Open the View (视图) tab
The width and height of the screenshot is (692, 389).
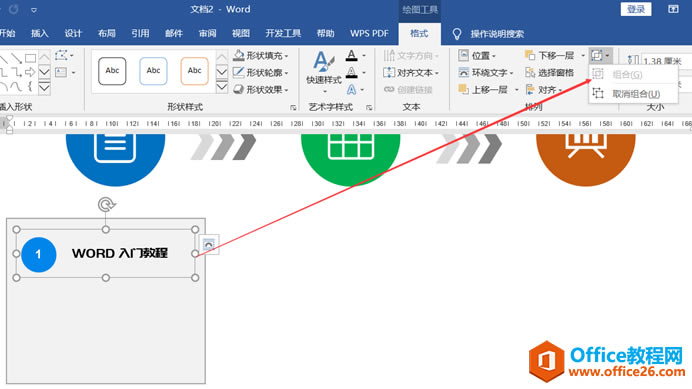point(241,34)
